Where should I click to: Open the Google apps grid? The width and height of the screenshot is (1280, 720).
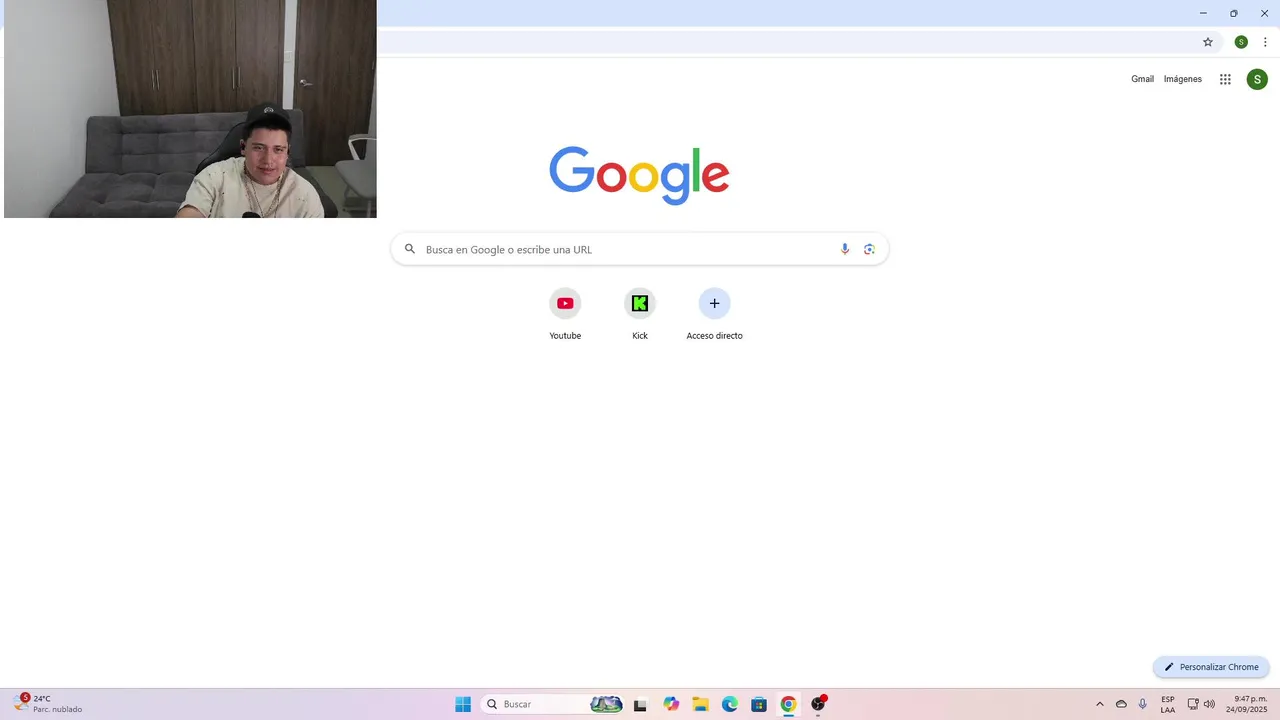pyautogui.click(x=1225, y=79)
